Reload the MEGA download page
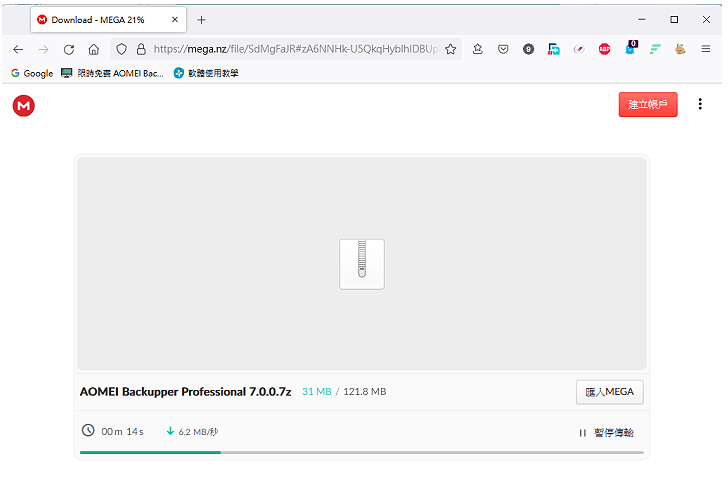The image size is (728, 485). 69,49
